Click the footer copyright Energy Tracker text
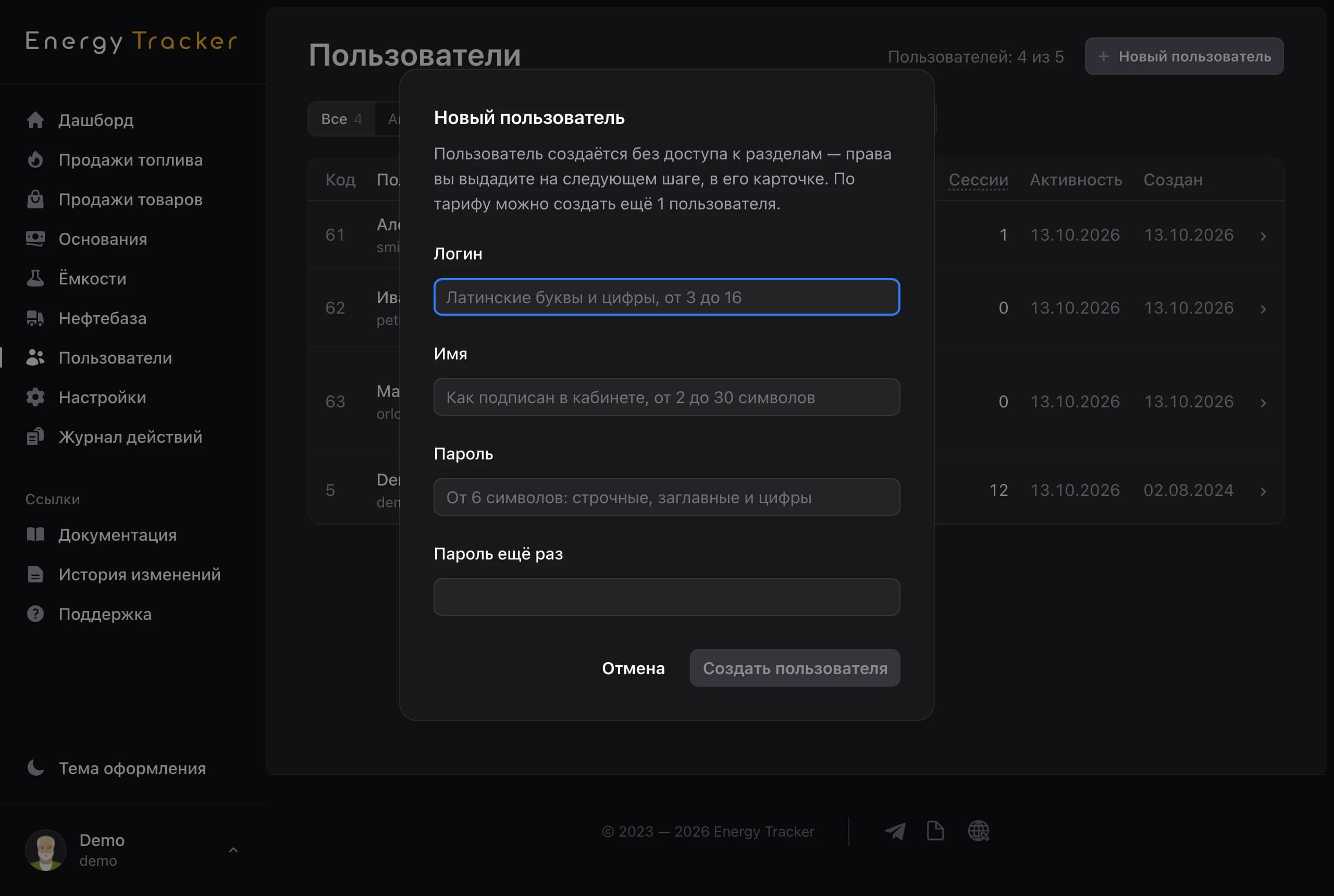The width and height of the screenshot is (1334, 896). click(708, 831)
